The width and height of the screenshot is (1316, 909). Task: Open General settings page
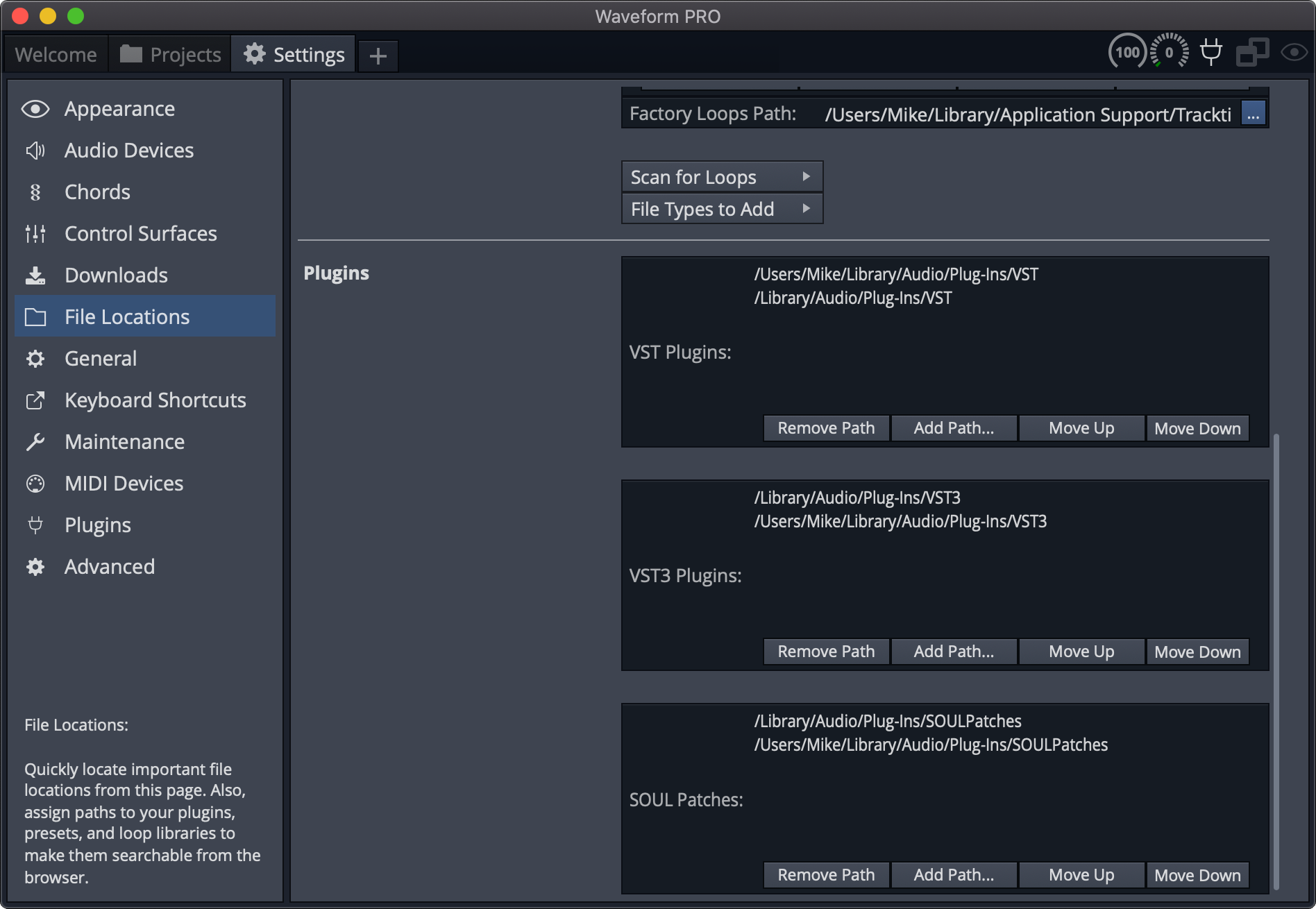pos(145,359)
